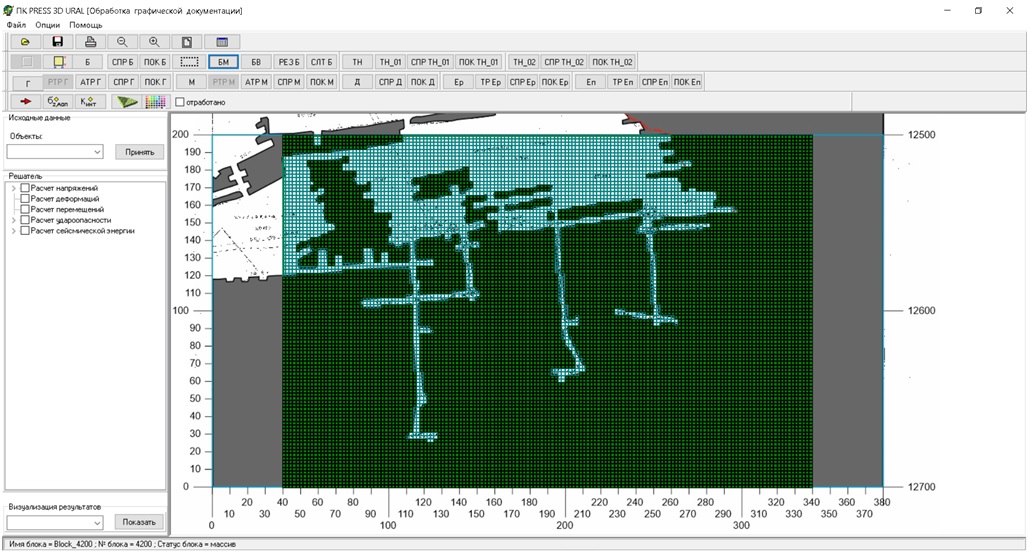Select the БМ toolbar button
1028x552 pixels.
pos(224,62)
